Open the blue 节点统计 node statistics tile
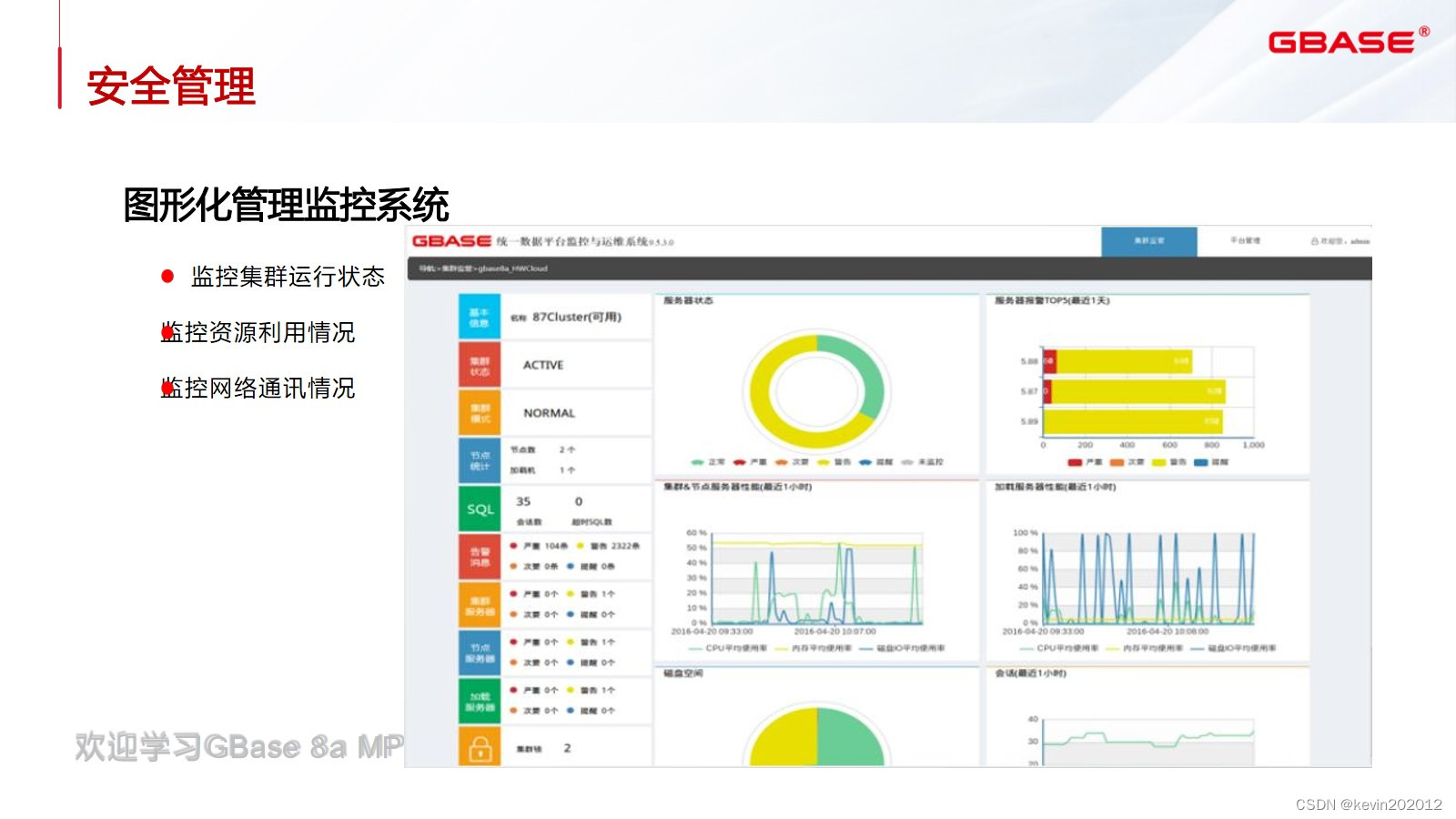This screenshot has height=819, width=1456. (480, 460)
